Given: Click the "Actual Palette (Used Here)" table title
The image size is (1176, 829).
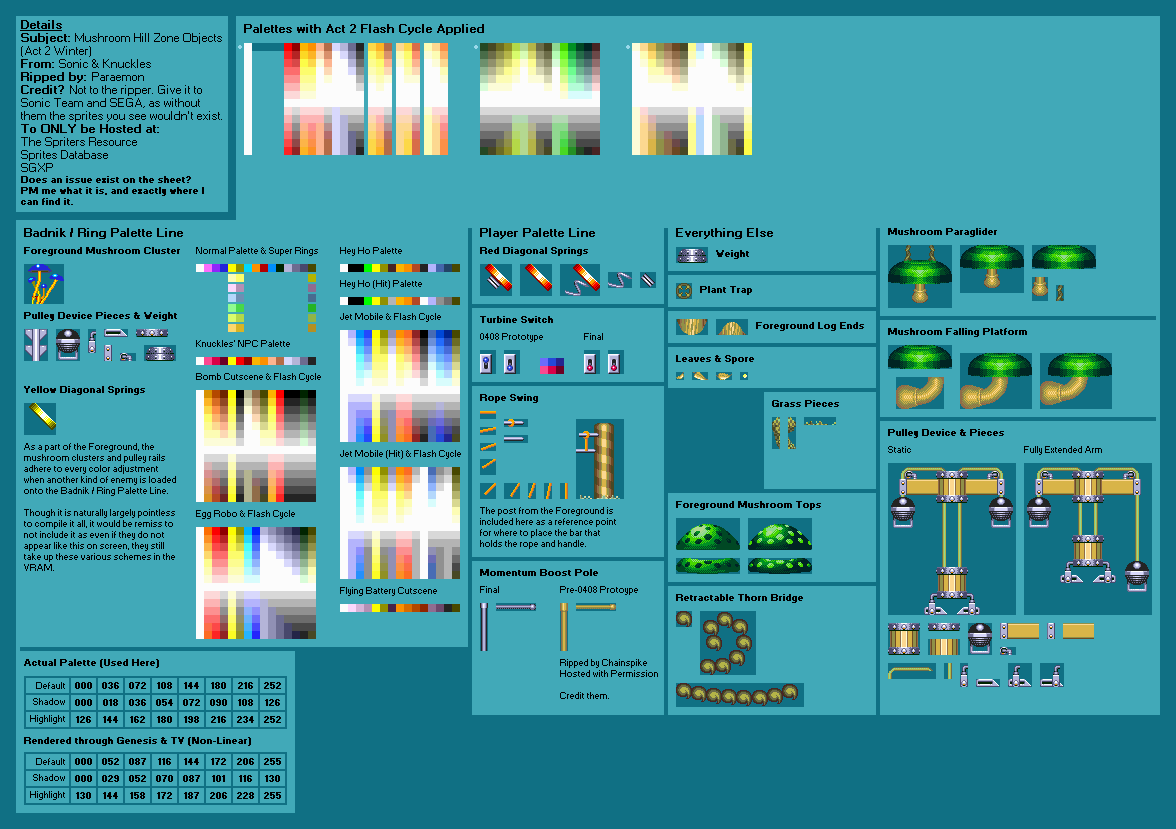Looking at the screenshot, I should [92, 662].
